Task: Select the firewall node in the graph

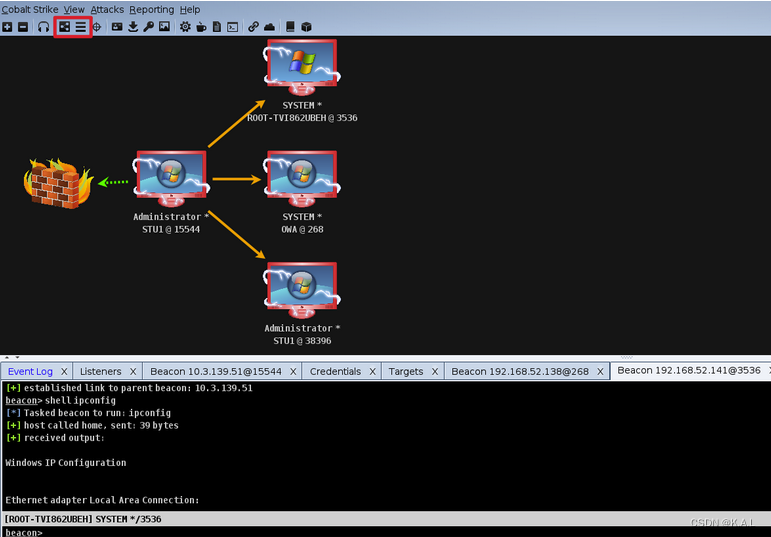Action: [58, 183]
